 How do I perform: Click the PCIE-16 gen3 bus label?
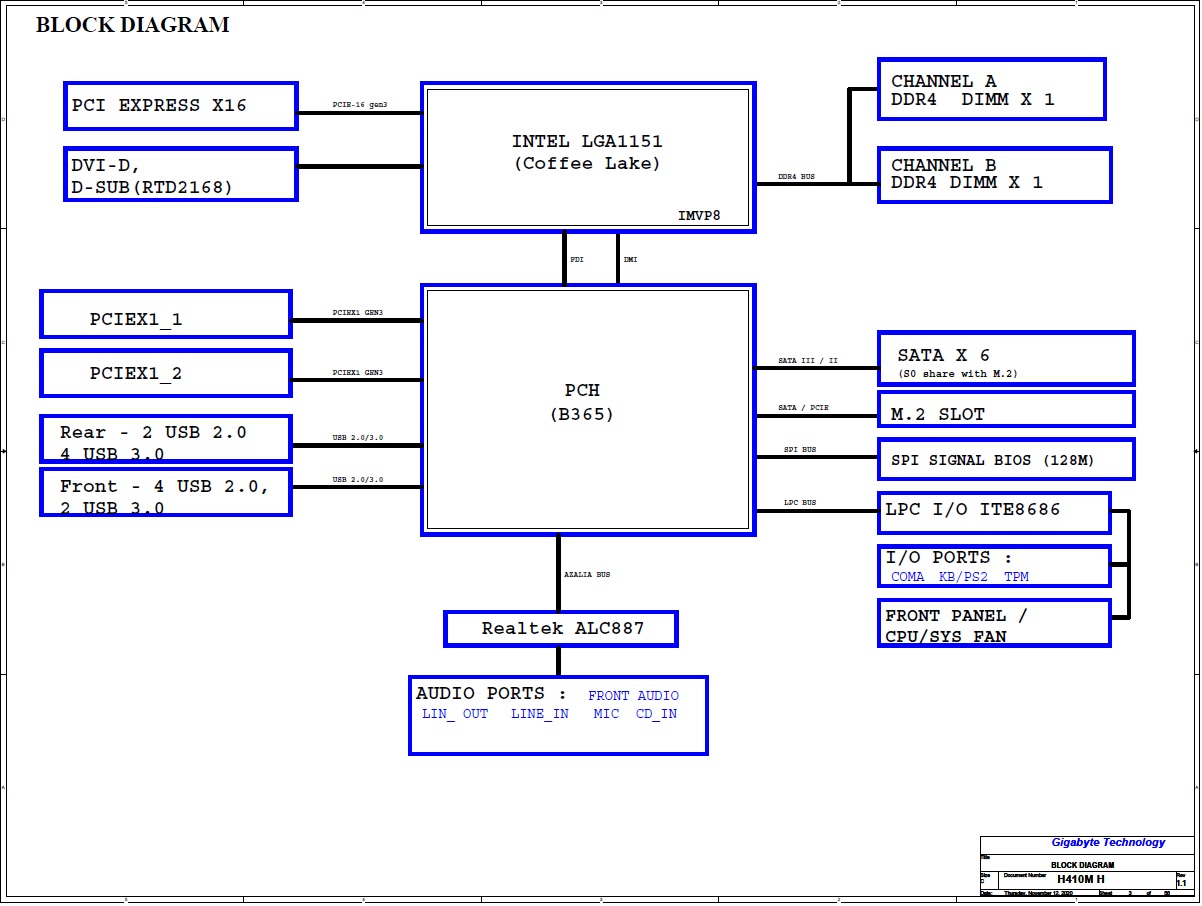(360, 105)
